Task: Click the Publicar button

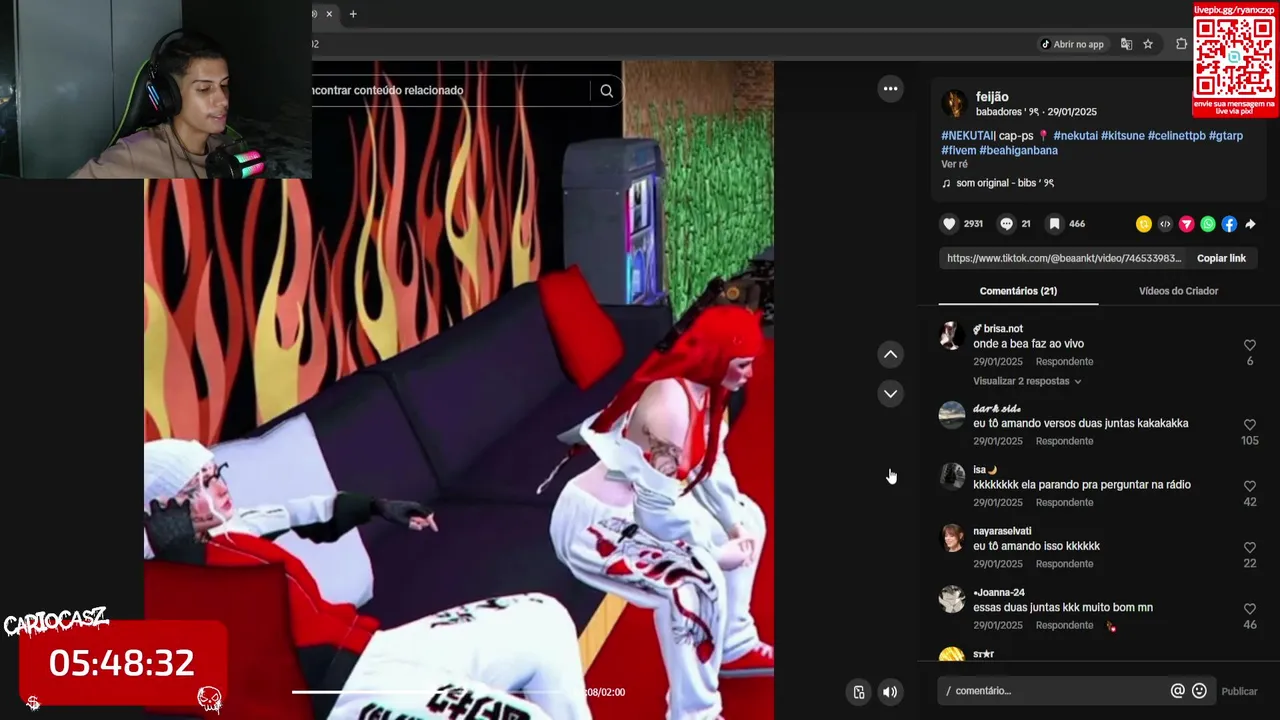Action: click(x=1239, y=691)
